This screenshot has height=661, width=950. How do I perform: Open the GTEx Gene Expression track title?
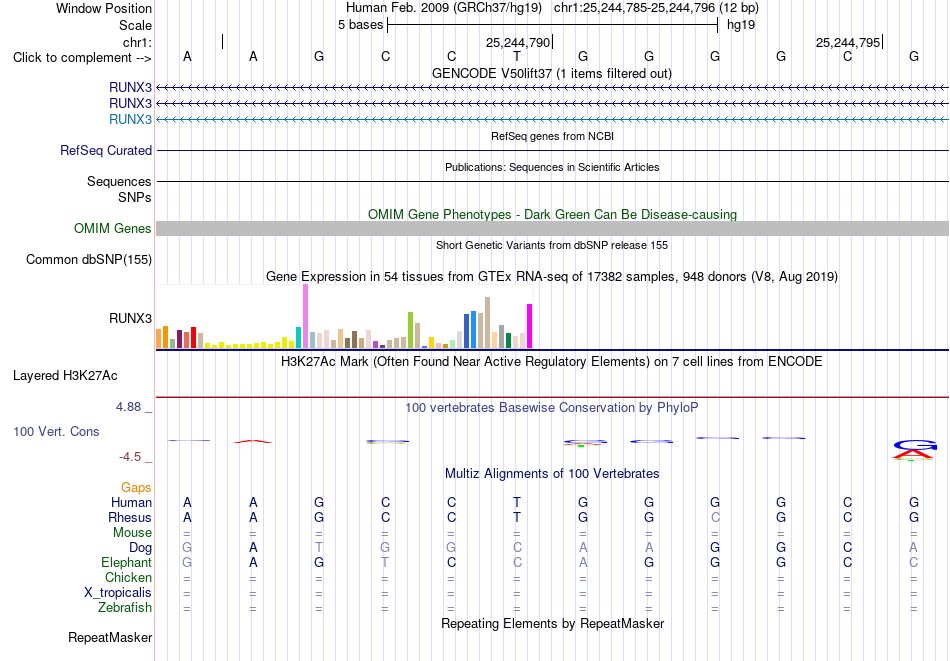pos(552,276)
